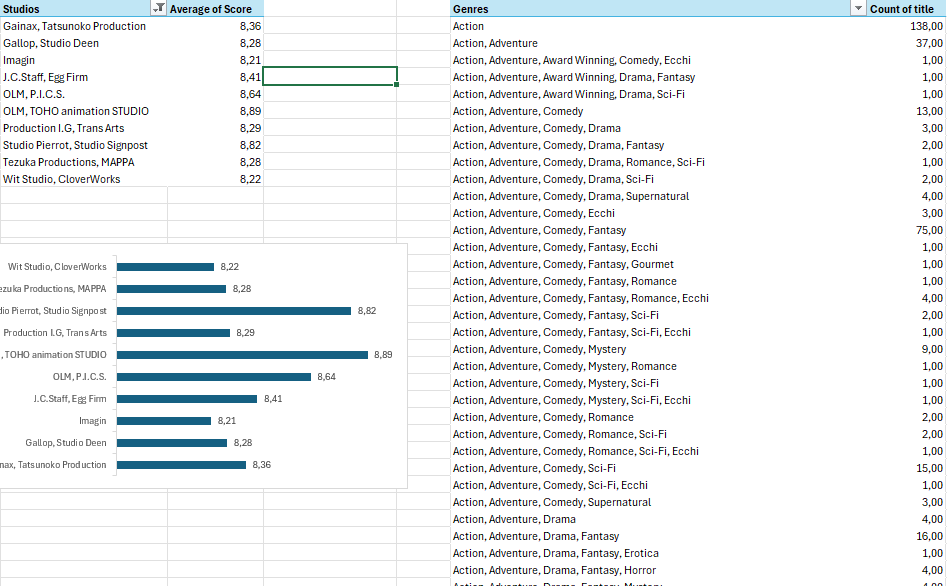This screenshot has height=586, width=947.
Task: Select the Count of title header cell
Action: (901, 9)
